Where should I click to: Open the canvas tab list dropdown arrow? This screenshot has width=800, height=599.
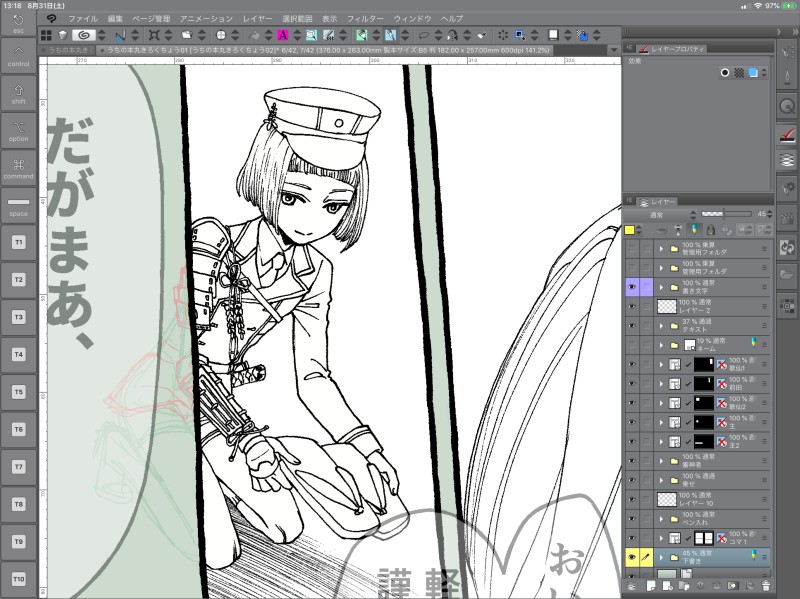click(x=614, y=50)
